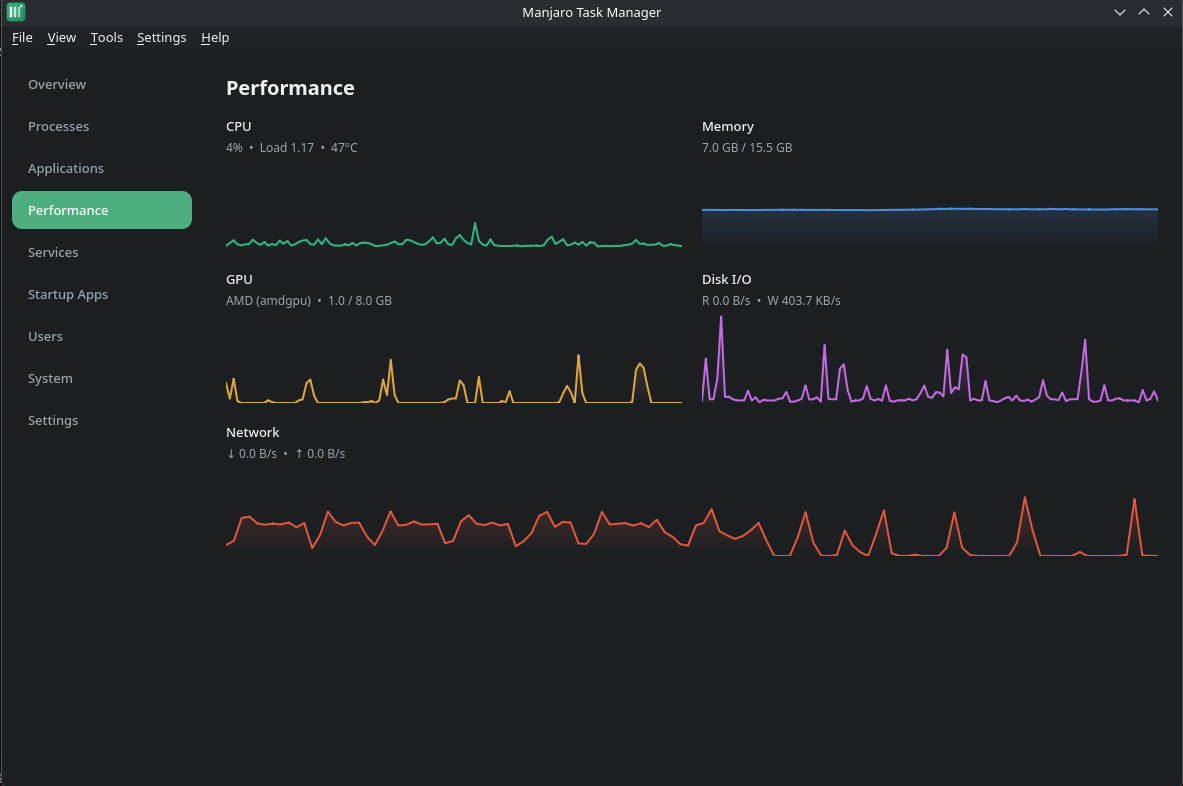Click the disk write rate W 403.7 KB/s line
This screenshot has width=1183, height=786.
tap(771, 301)
